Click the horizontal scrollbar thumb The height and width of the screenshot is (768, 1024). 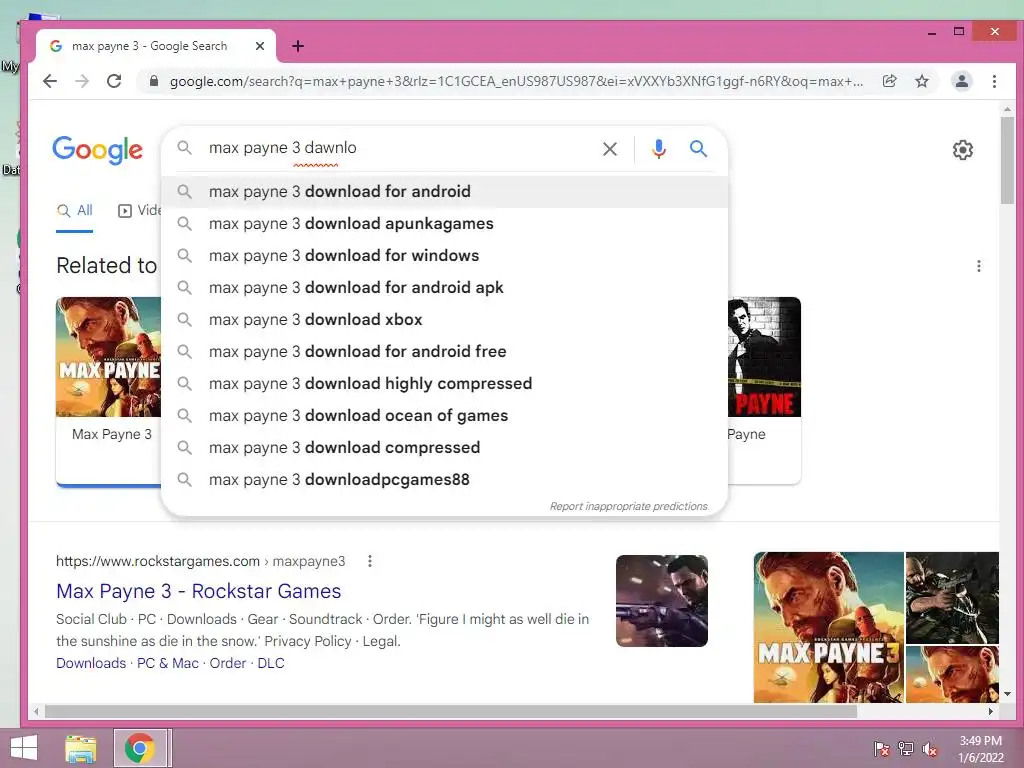[x=451, y=711]
